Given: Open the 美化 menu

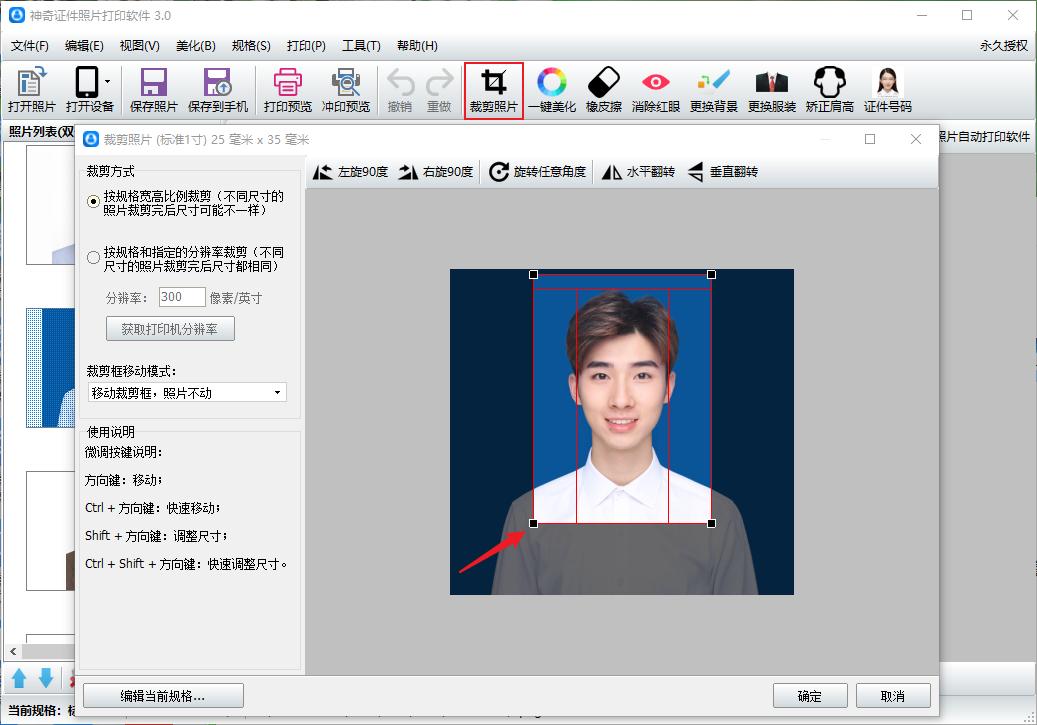Looking at the screenshot, I should tap(197, 45).
